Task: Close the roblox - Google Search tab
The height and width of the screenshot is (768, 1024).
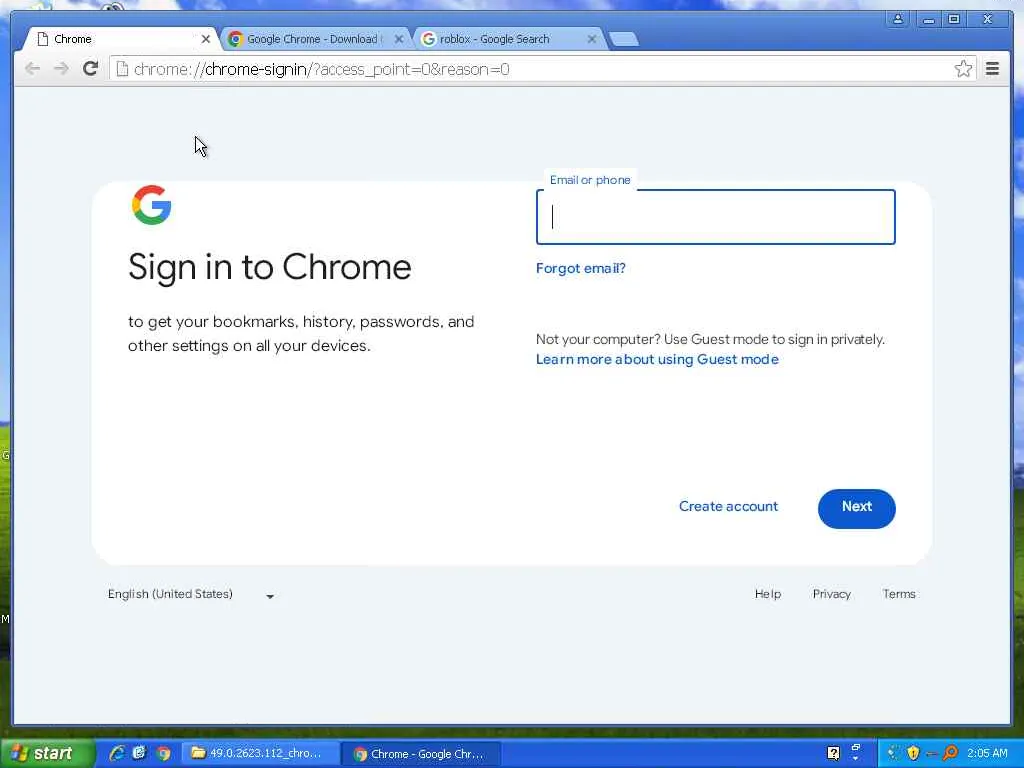Action: tap(592, 39)
